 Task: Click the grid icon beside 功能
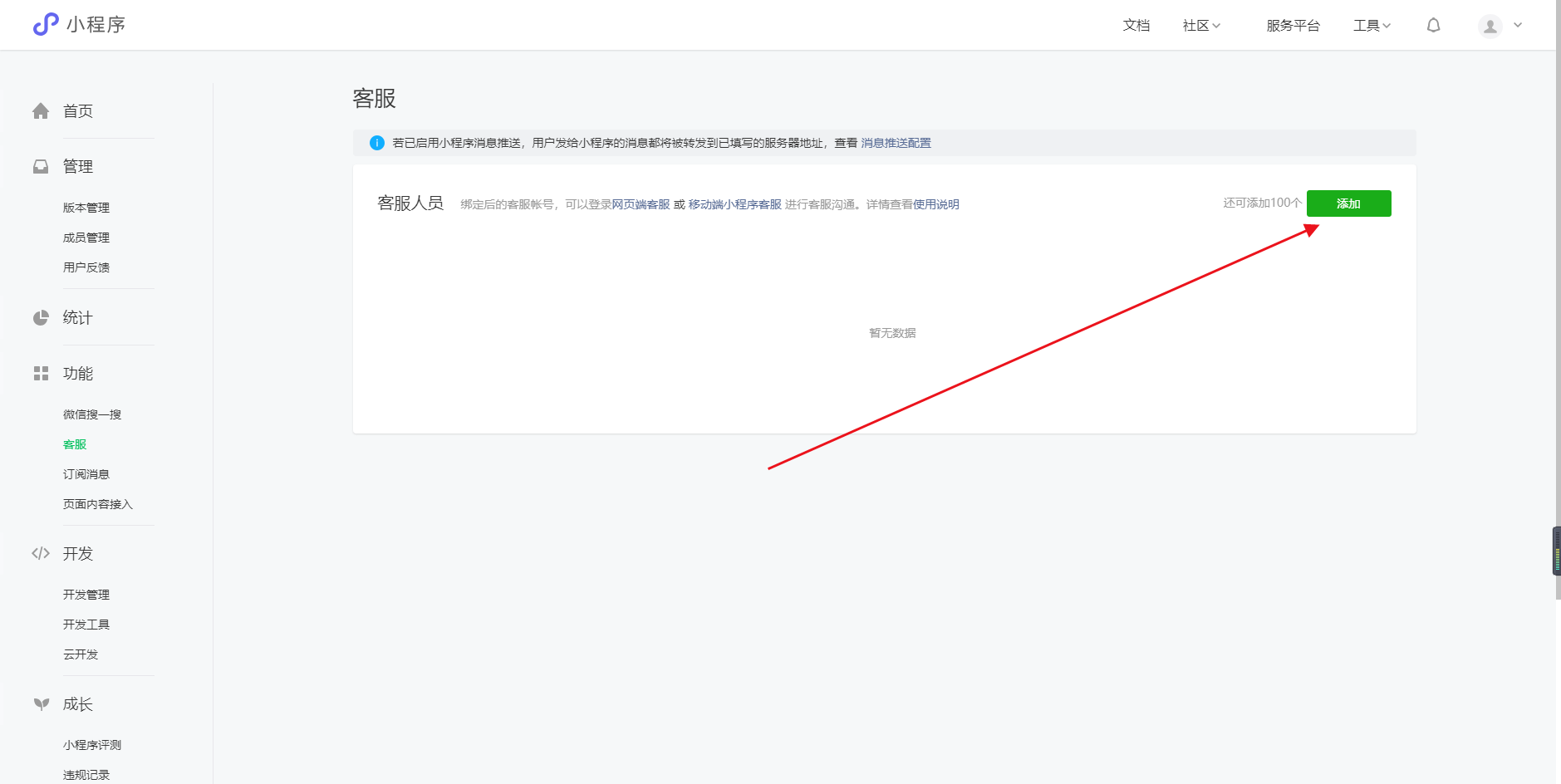41,373
